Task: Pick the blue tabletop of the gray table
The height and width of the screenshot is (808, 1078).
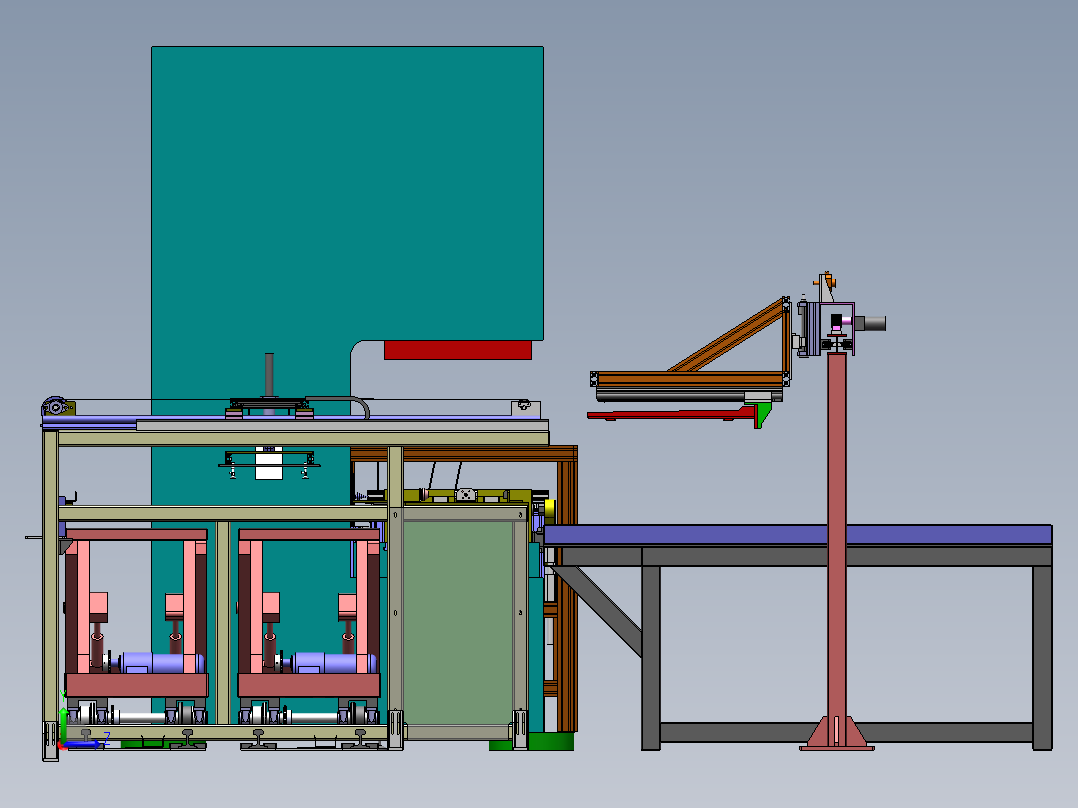Action: (798, 535)
